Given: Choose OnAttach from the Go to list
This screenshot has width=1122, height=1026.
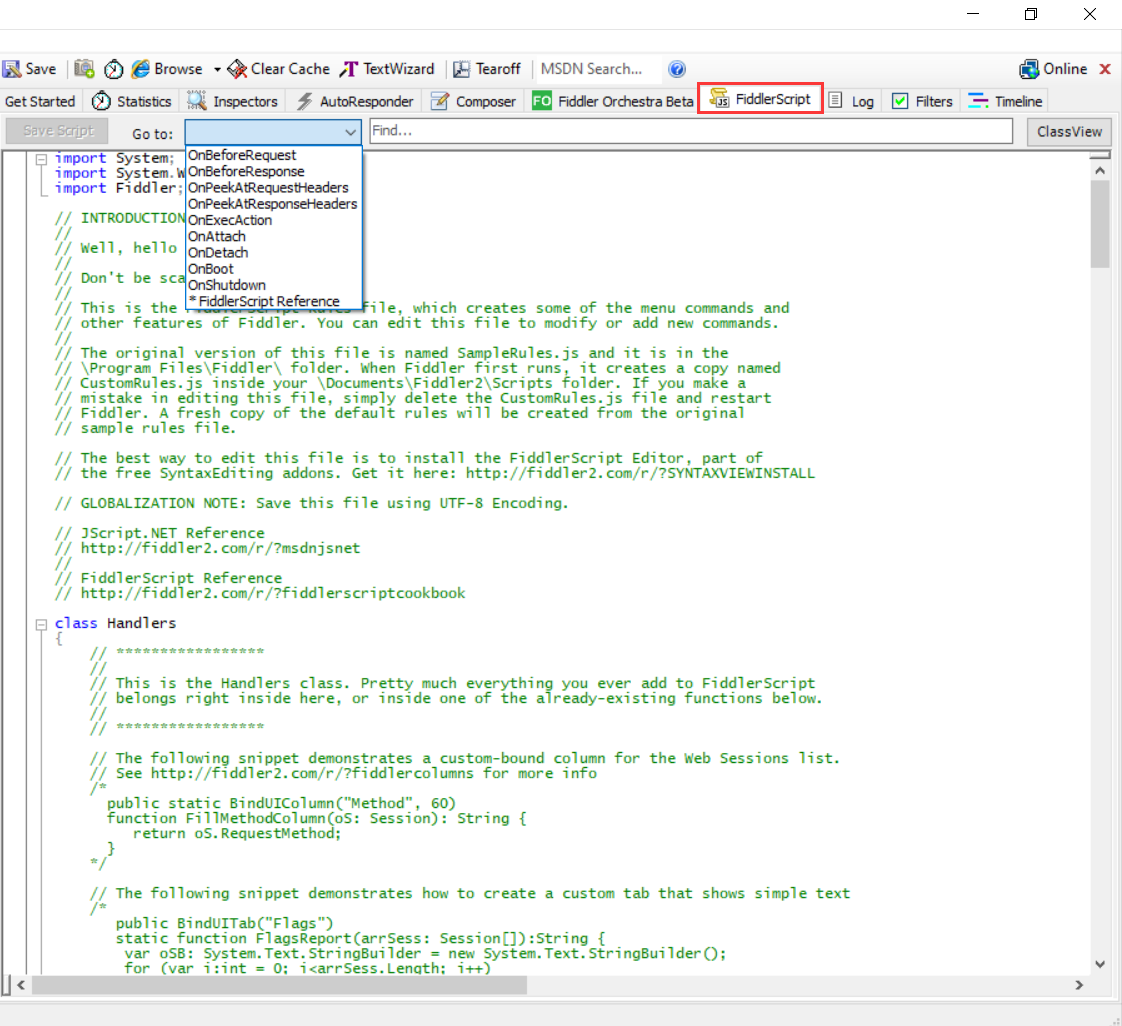Looking at the screenshot, I should 273,237.
